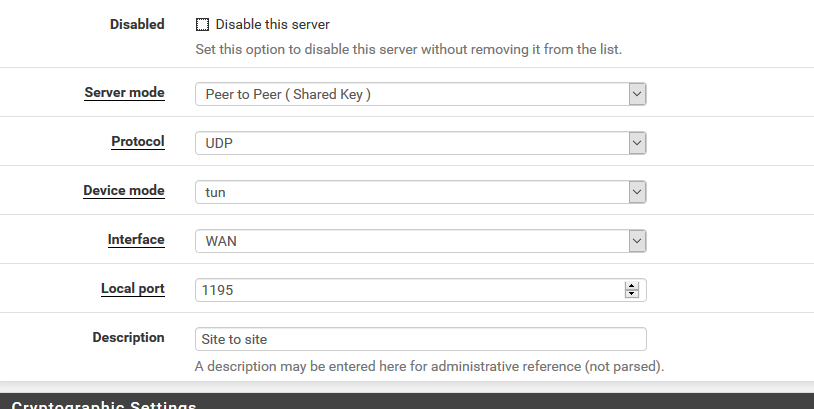The height and width of the screenshot is (409, 814).
Task: Increase Local port with the up arrow
Action: (631, 286)
